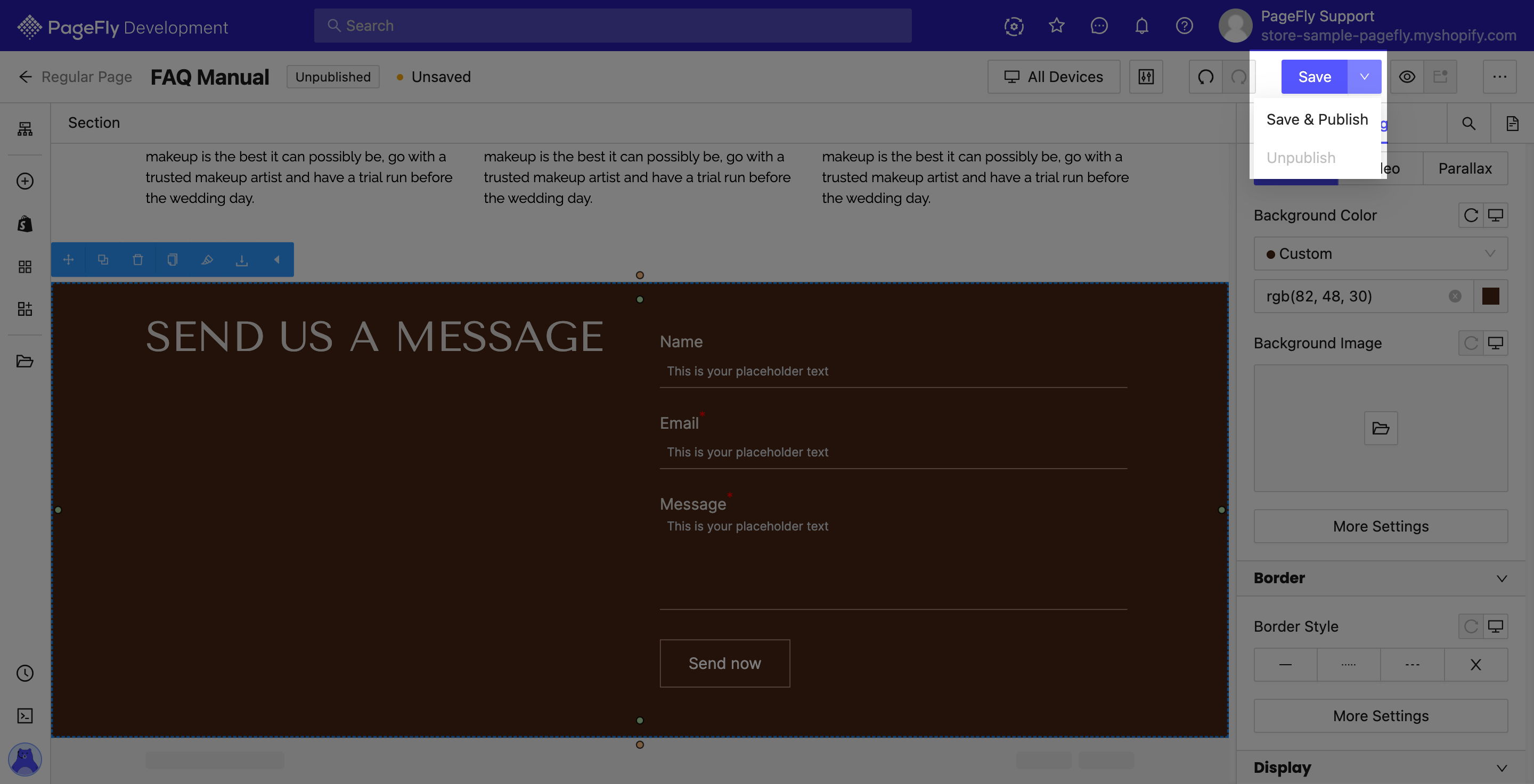Toggle device setting for Background Image
1534x784 pixels.
[x=1496, y=343]
